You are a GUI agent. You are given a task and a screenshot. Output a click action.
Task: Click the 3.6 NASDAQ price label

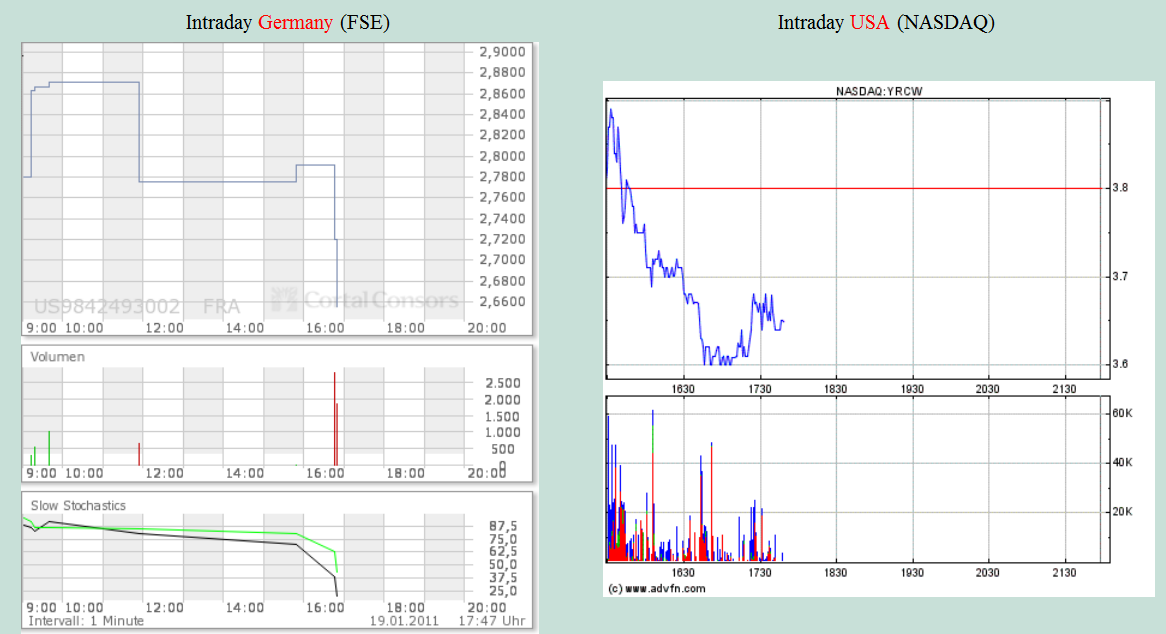[1120, 364]
